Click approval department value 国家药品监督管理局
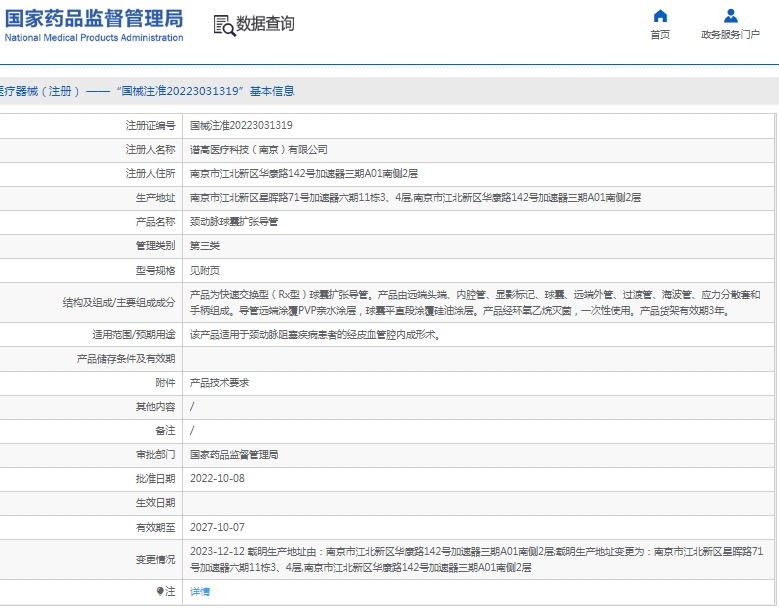 pyautogui.click(x=234, y=455)
